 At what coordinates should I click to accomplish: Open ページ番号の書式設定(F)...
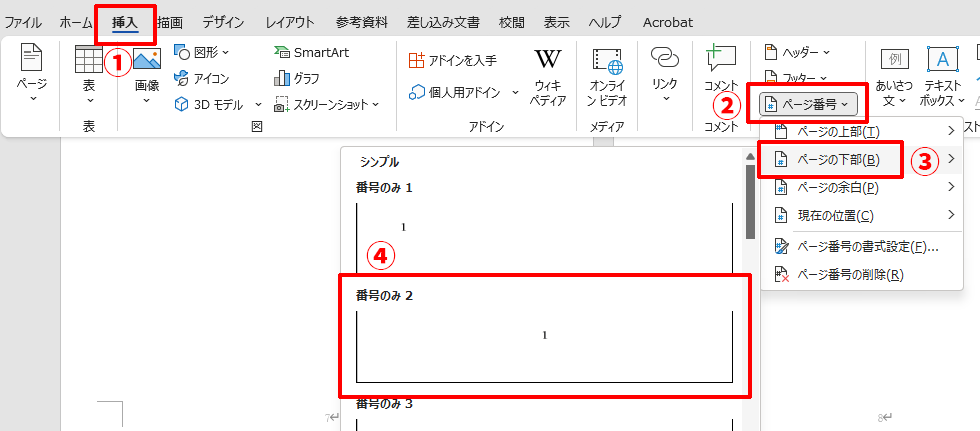(x=861, y=246)
